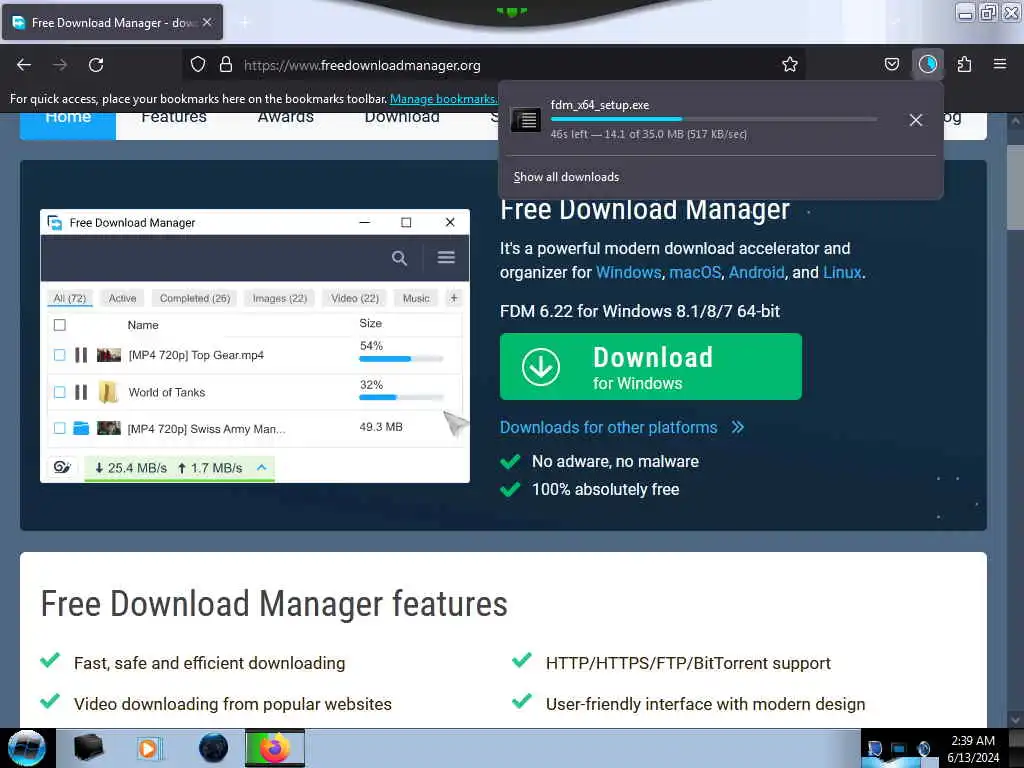This screenshot has height=768, width=1024.
Task: Click the Size column header
Action: (x=370, y=323)
